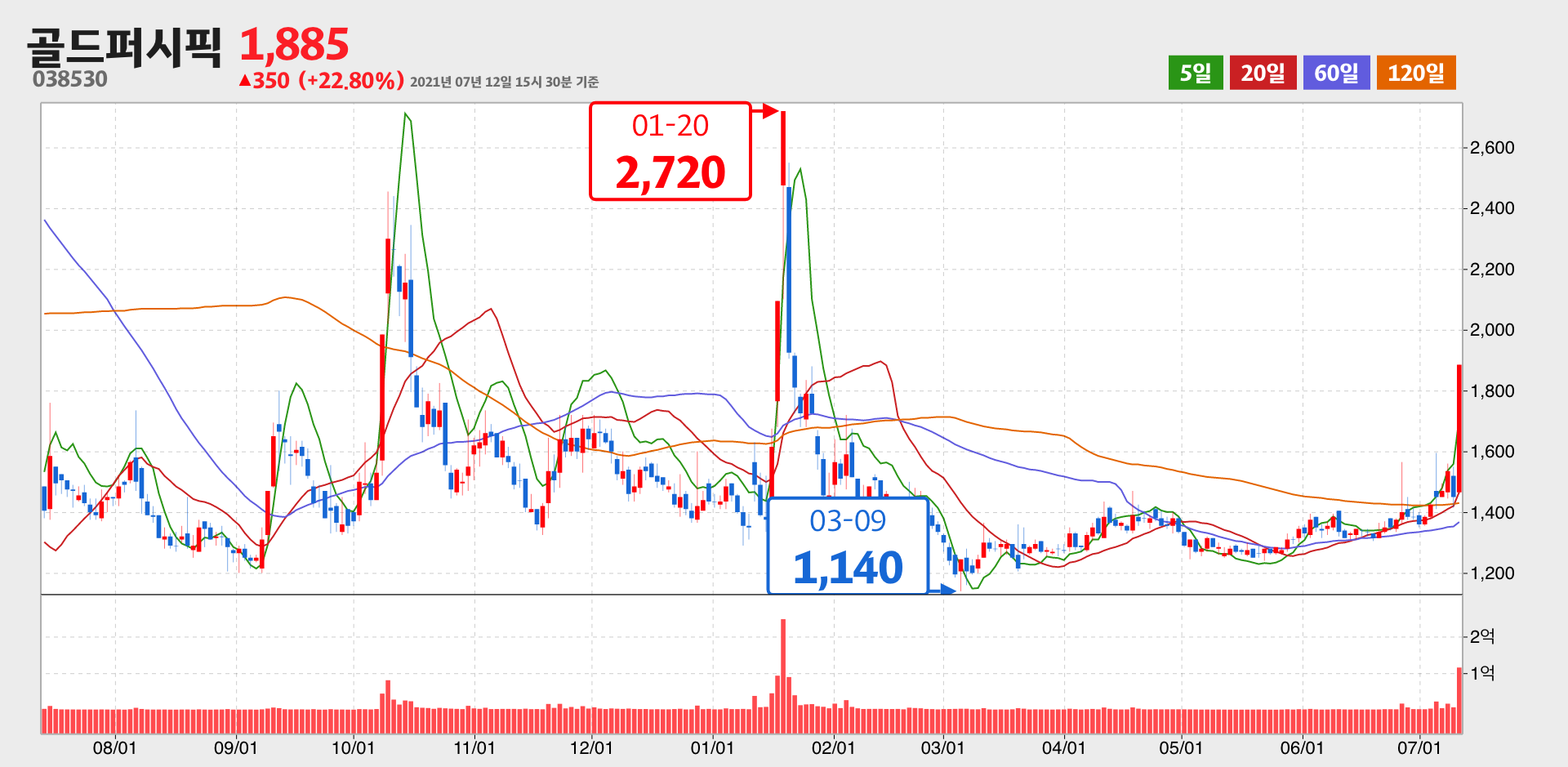Click the 20일 moving average legend
The width and height of the screenshot is (1568, 767).
pyautogui.click(x=1263, y=73)
